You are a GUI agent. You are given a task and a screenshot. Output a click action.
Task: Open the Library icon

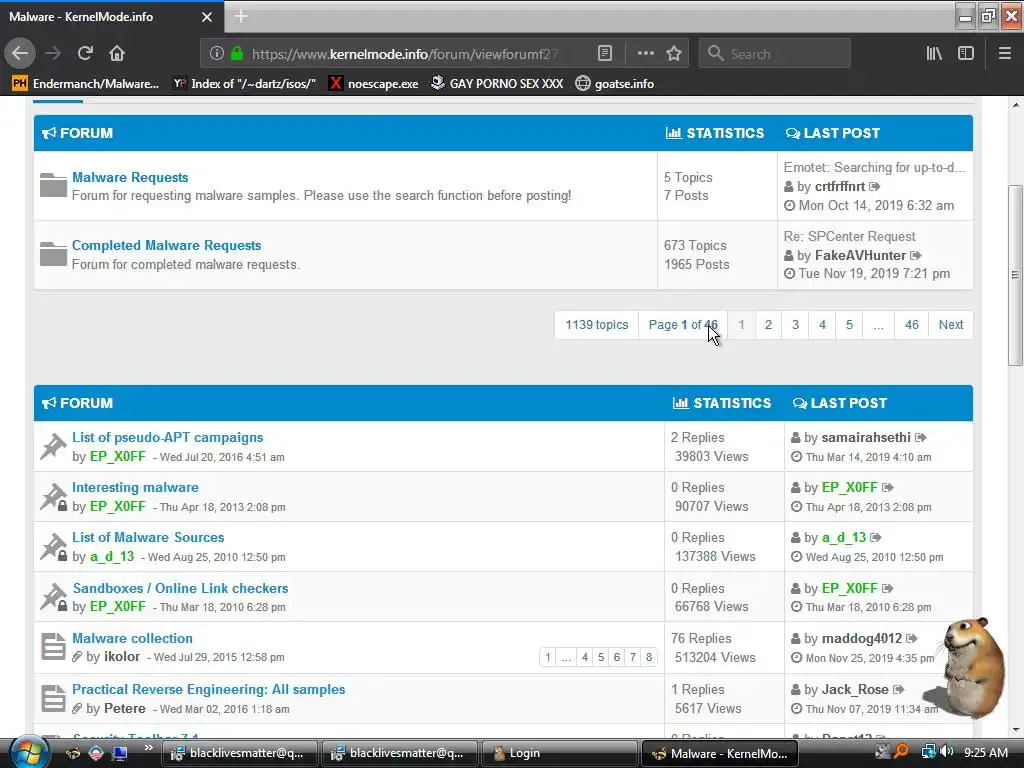(x=935, y=54)
